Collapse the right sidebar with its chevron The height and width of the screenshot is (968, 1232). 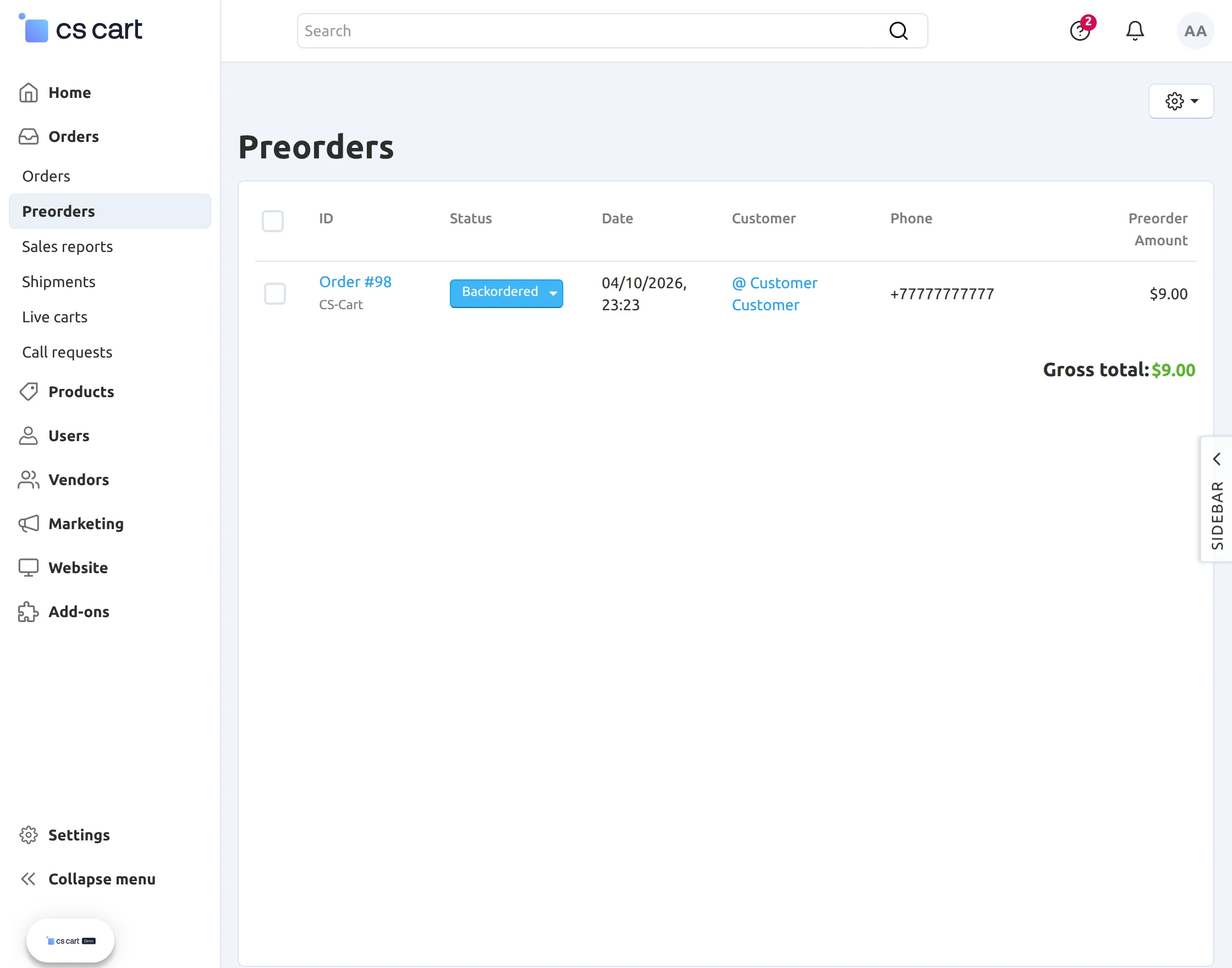coord(1216,459)
